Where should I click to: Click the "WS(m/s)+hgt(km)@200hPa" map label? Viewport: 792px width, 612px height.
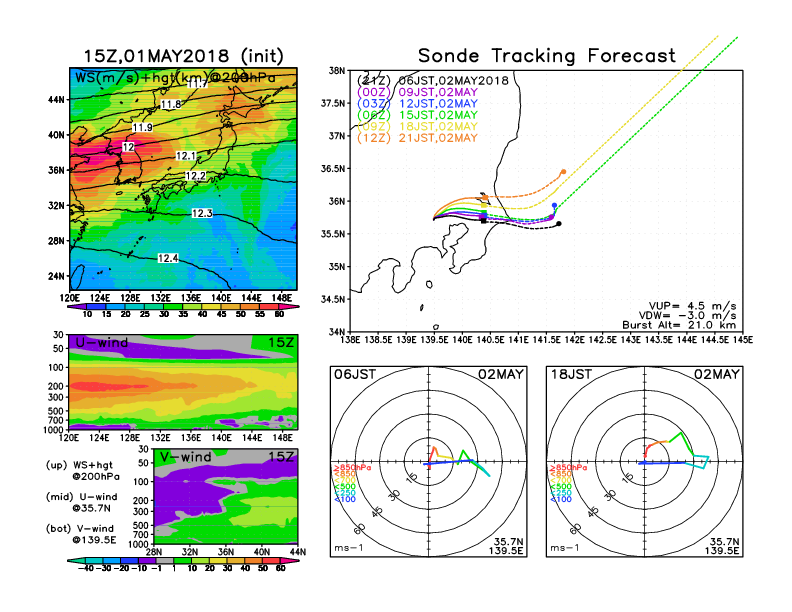[175, 78]
